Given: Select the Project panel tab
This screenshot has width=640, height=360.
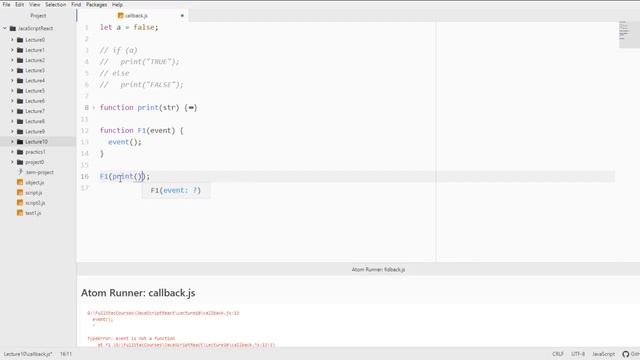Looking at the screenshot, I should pyautogui.click(x=38, y=16).
